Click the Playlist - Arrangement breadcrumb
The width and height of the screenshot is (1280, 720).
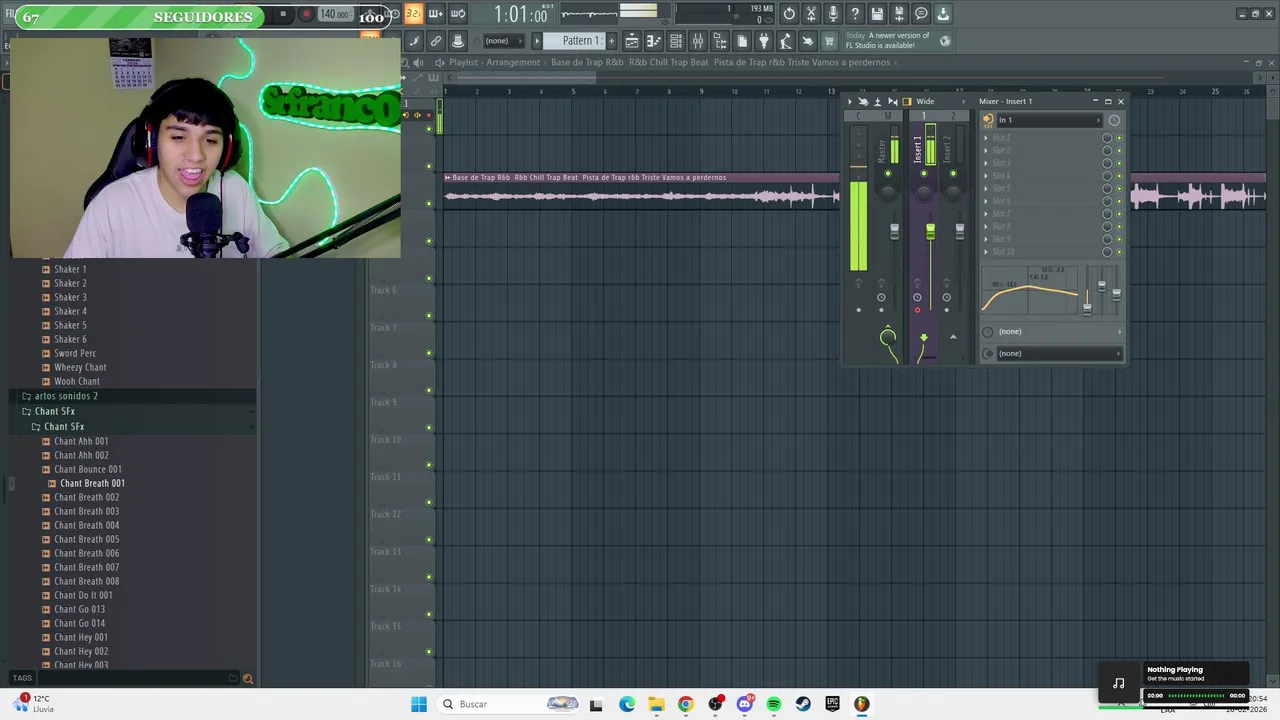(494, 62)
